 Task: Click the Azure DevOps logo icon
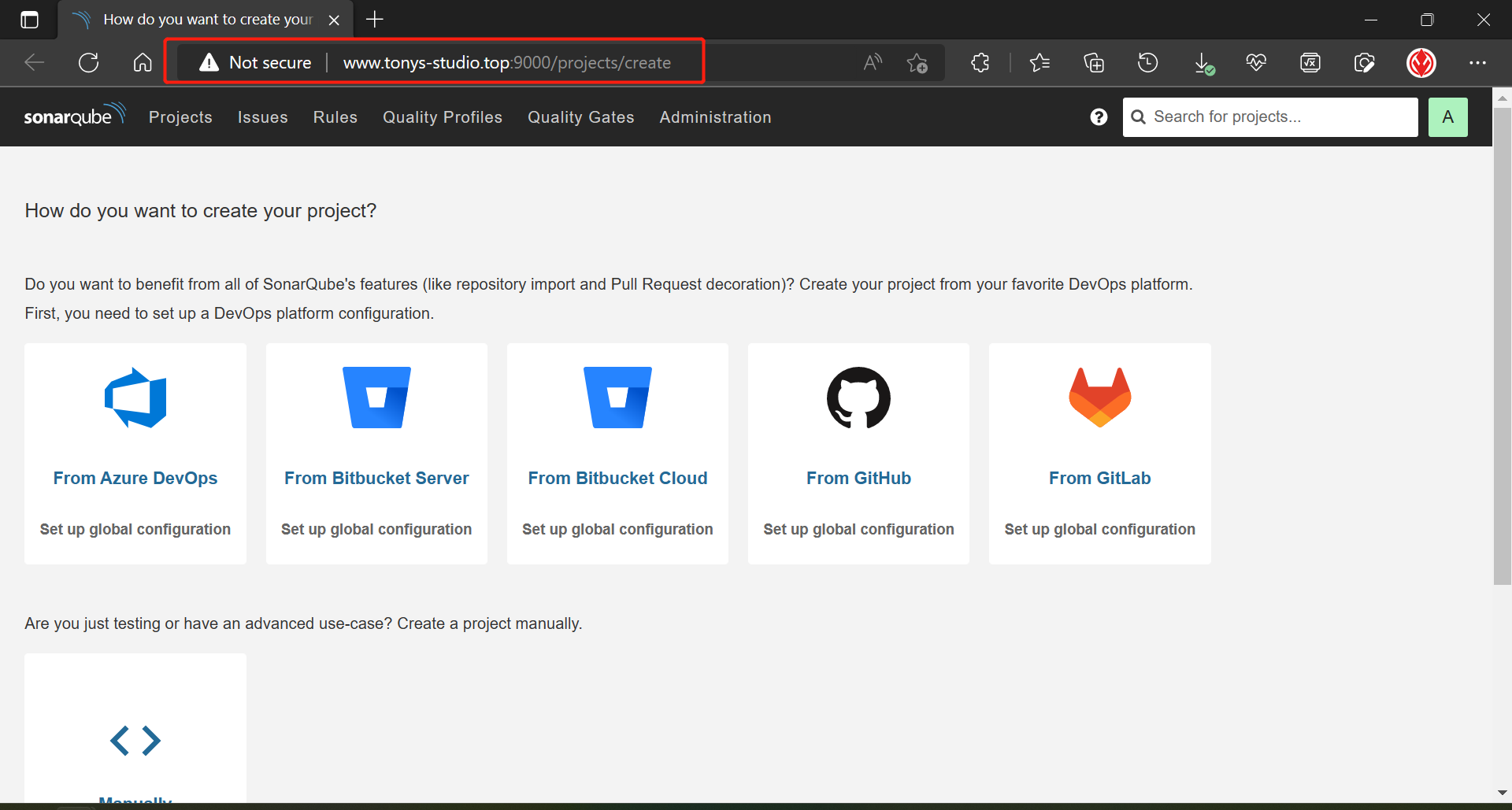135,398
